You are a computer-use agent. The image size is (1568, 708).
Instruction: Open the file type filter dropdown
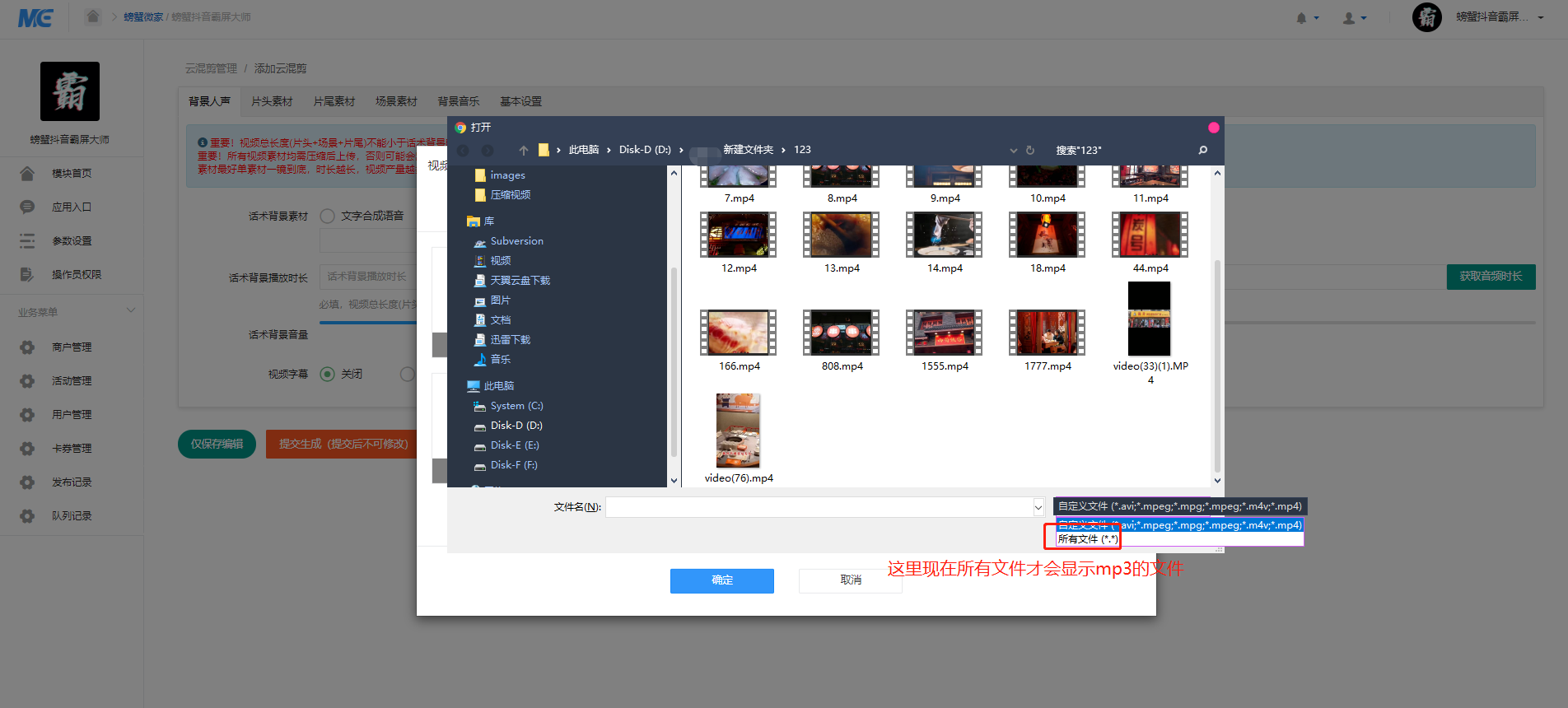point(1179,506)
